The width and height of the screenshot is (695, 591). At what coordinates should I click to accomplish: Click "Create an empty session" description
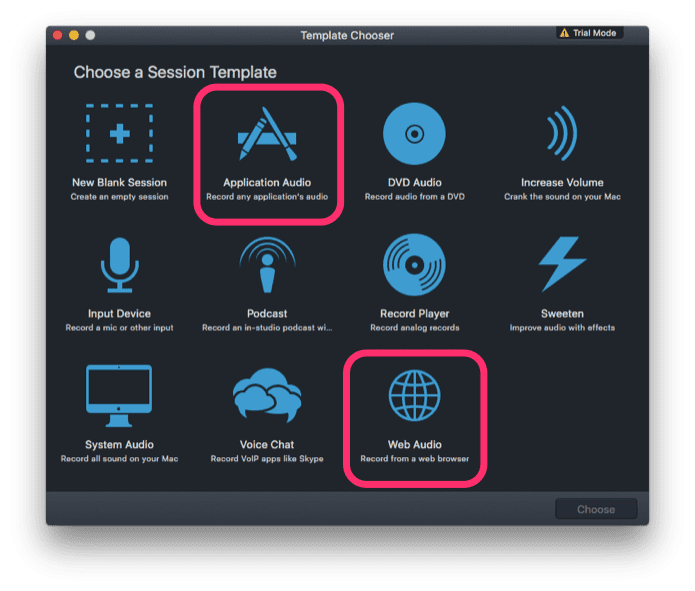[x=119, y=197]
